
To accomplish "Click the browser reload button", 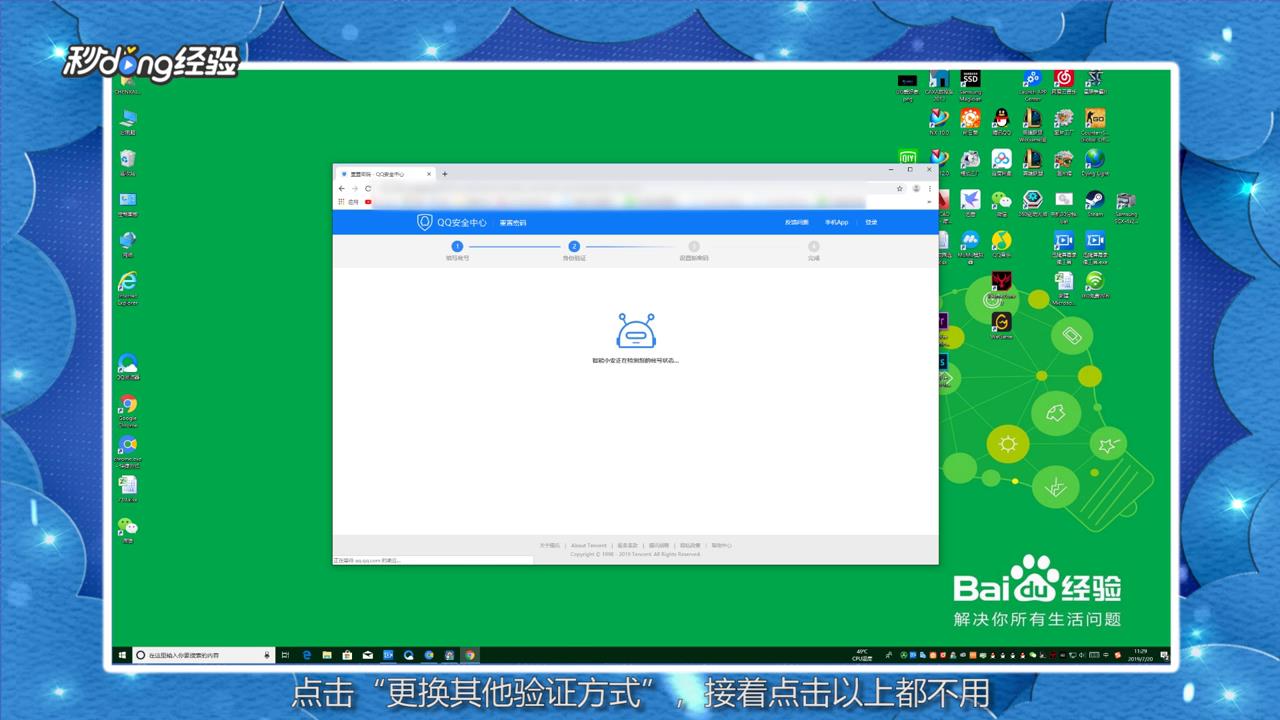I will 368,188.
